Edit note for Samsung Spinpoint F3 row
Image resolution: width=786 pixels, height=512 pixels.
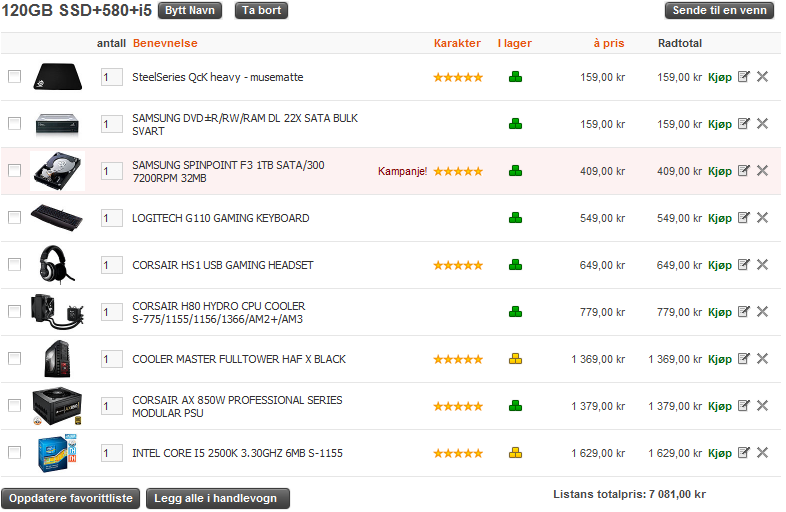[x=743, y=171]
